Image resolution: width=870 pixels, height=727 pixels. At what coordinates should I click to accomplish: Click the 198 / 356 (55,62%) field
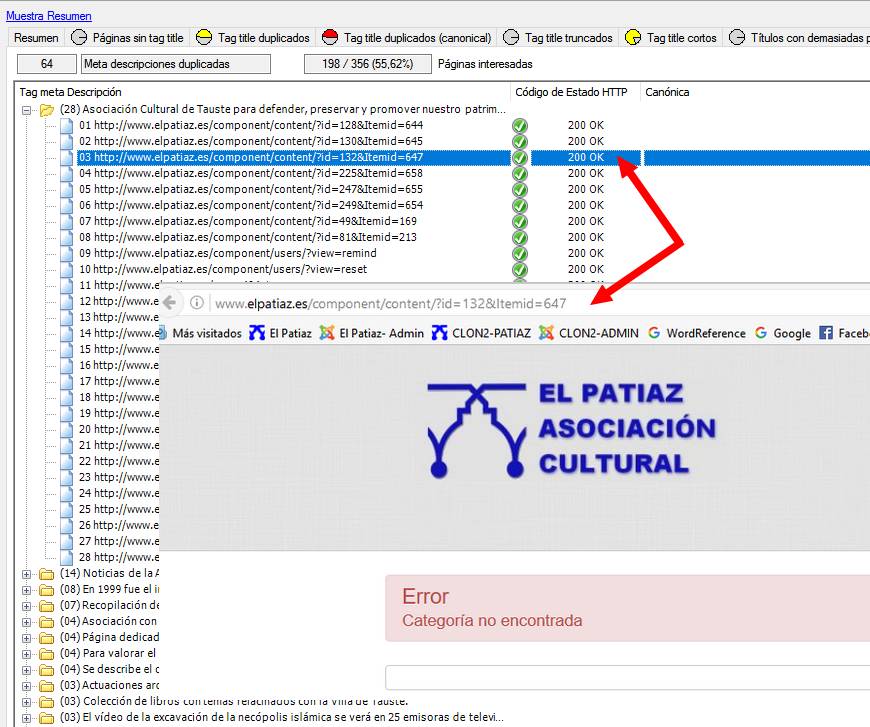[367, 64]
